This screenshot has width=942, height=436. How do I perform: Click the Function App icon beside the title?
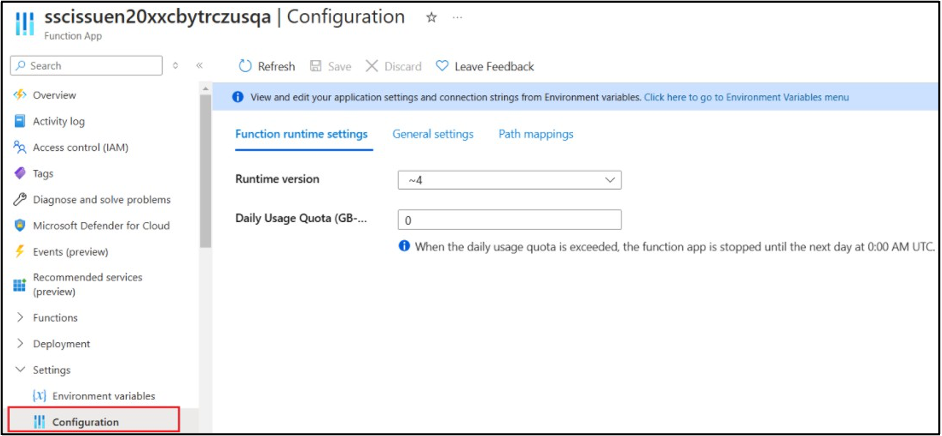point(25,23)
